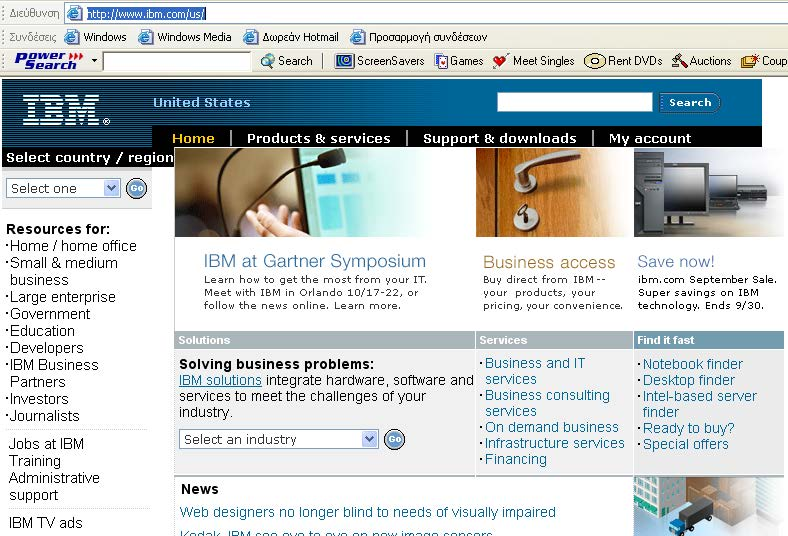Open the Home tab
Screen dimensions: 788x536
point(193,138)
